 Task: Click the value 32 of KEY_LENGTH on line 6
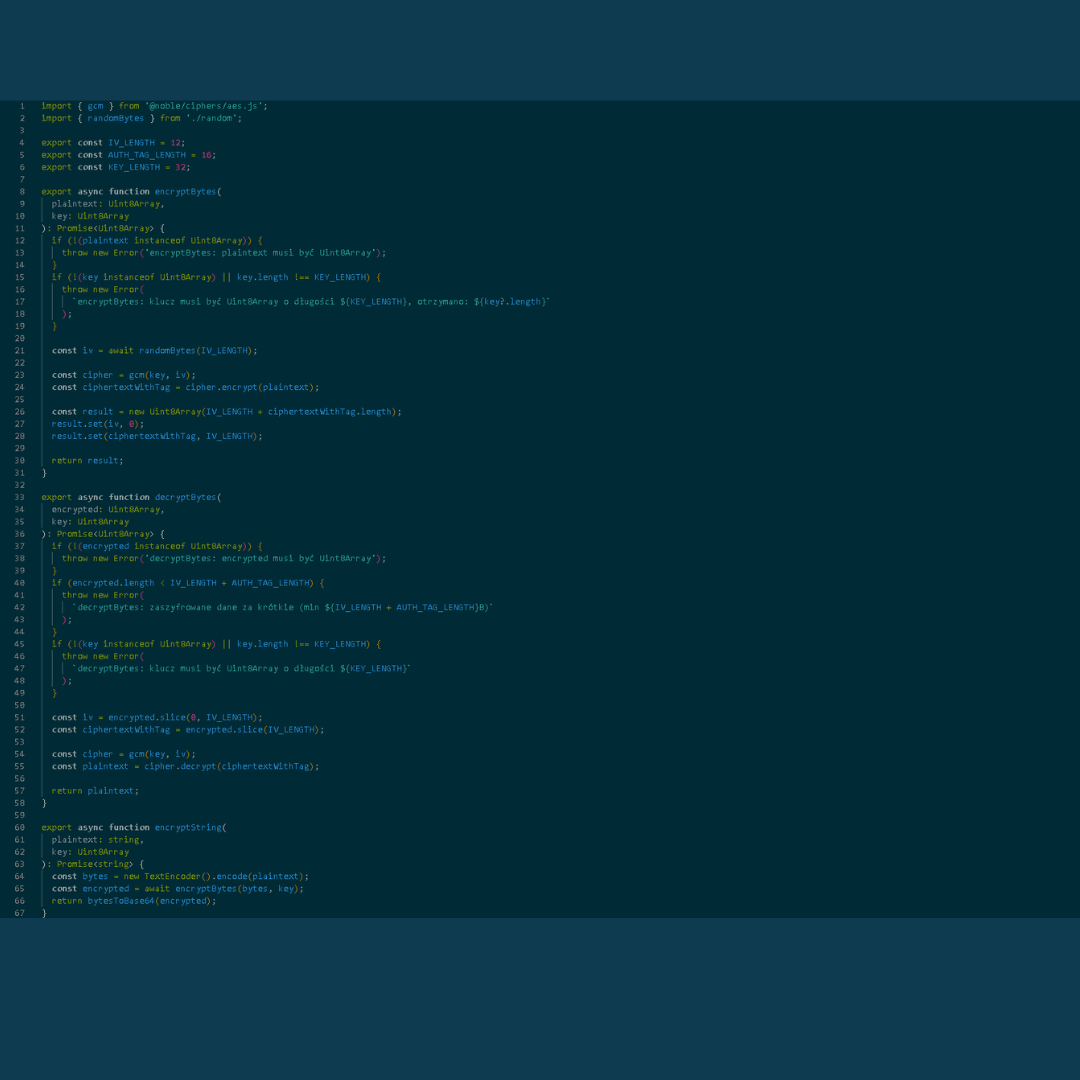[180, 167]
